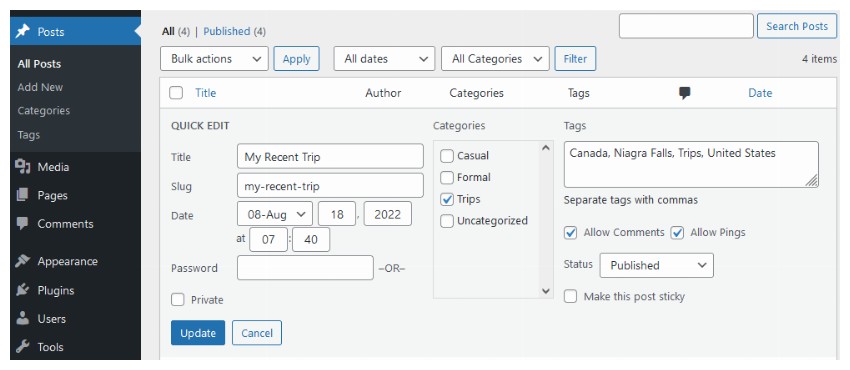Expand the All Categories filter dropdown
Image resolution: width=850 pixels, height=370 pixels.
[495, 59]
